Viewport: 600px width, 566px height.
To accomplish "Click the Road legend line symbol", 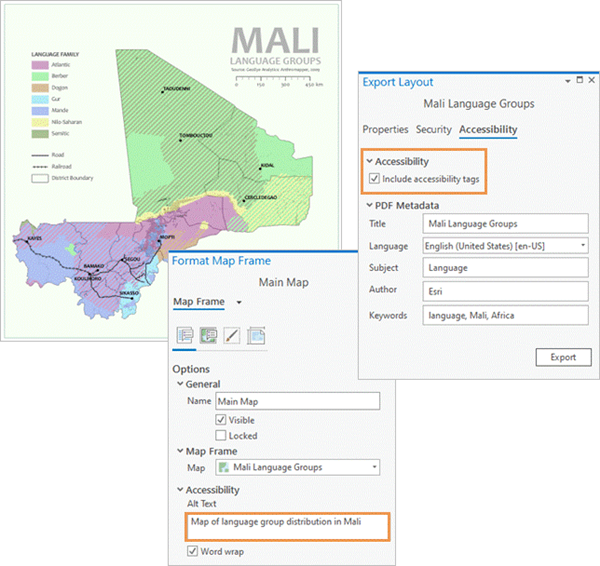I will (x=40, y=155).
